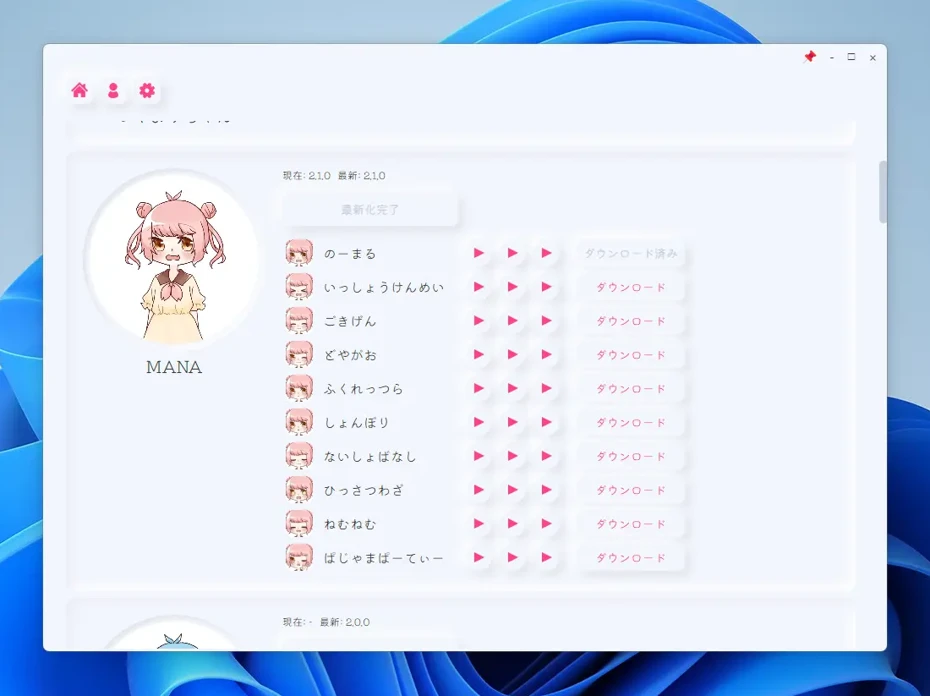Click the 最新化完了 update button
930x696 pixels.
pos(370,209)
